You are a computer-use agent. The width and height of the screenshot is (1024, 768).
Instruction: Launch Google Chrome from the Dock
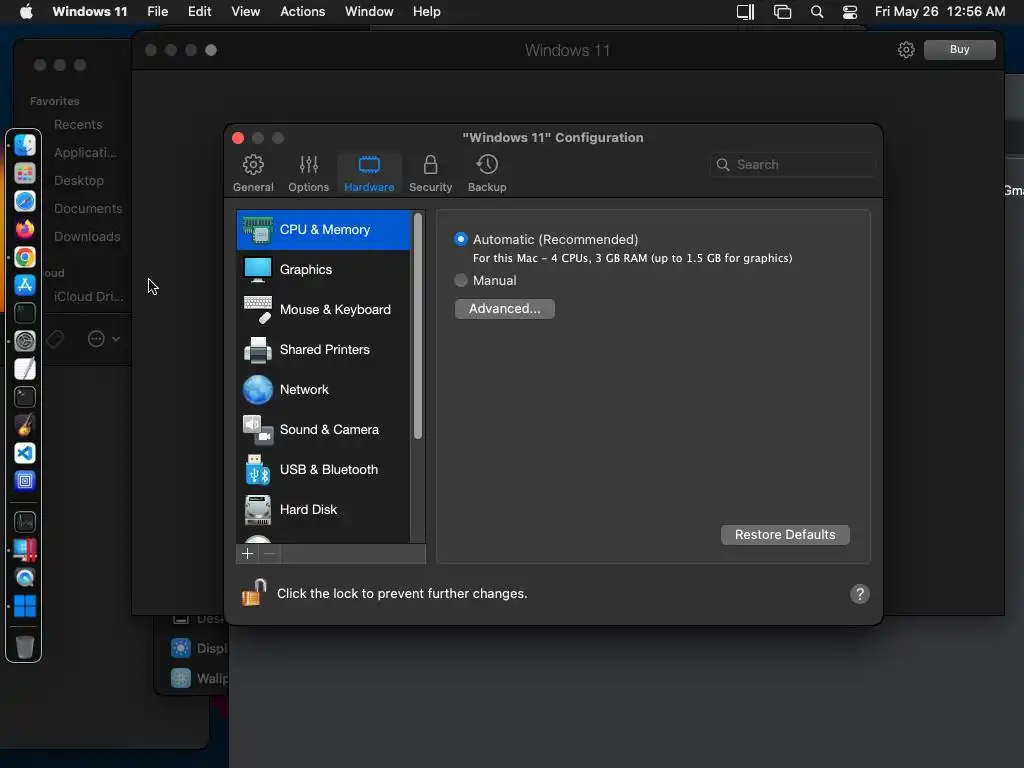click(x=25, y=257)
